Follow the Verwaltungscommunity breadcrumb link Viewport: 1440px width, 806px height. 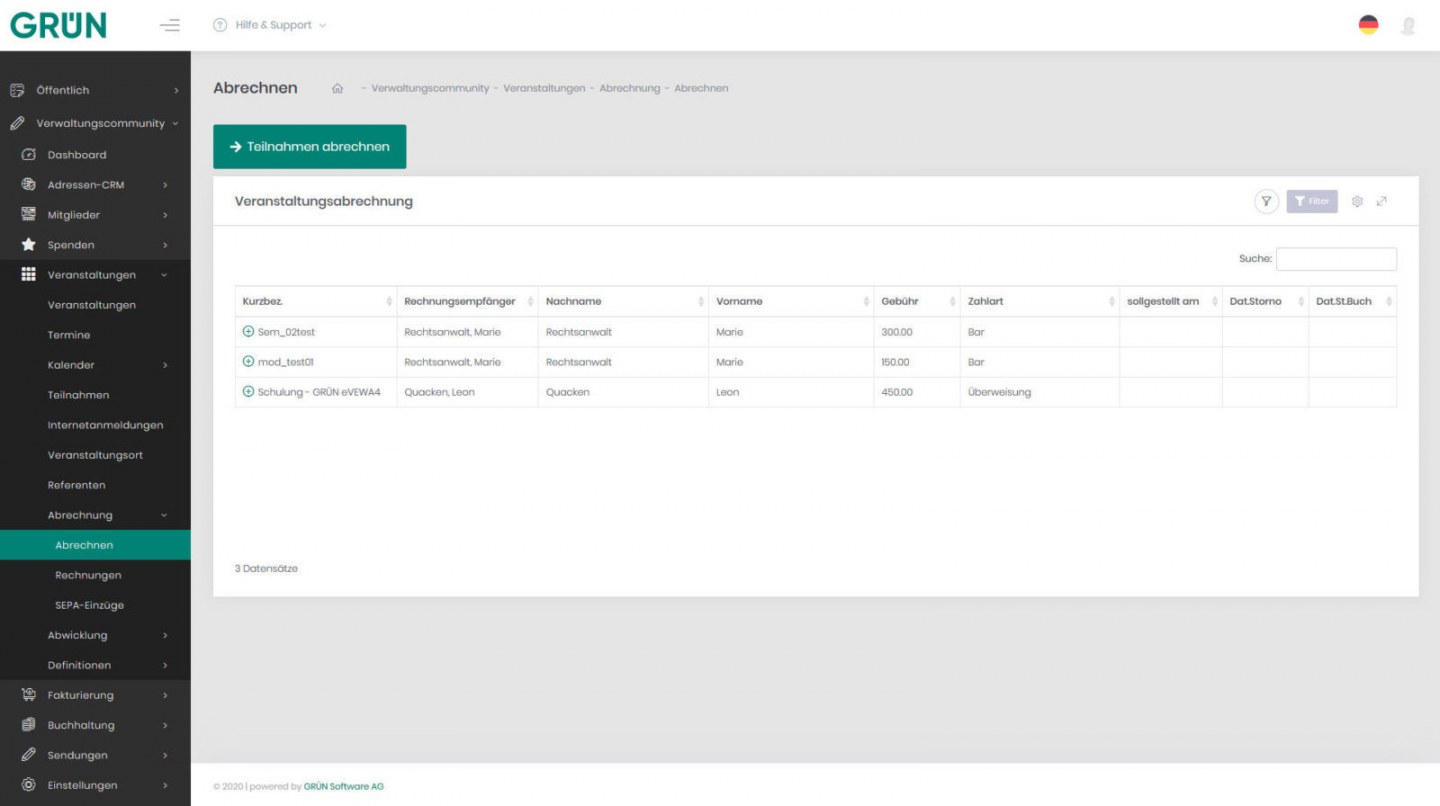click(430, 88)
